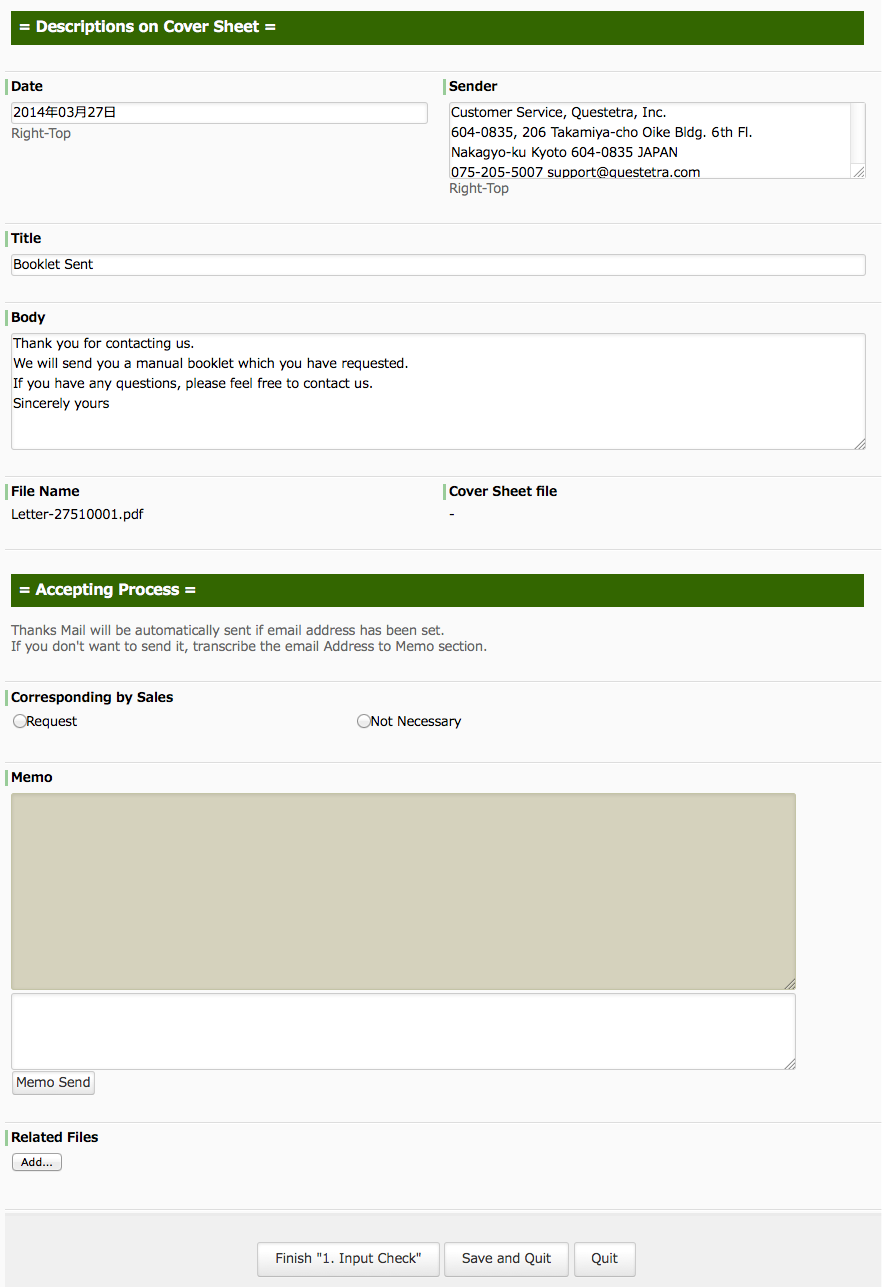Select the "Not Necessary" radio button
This screenshot has height=1288, width=882.
364,721
